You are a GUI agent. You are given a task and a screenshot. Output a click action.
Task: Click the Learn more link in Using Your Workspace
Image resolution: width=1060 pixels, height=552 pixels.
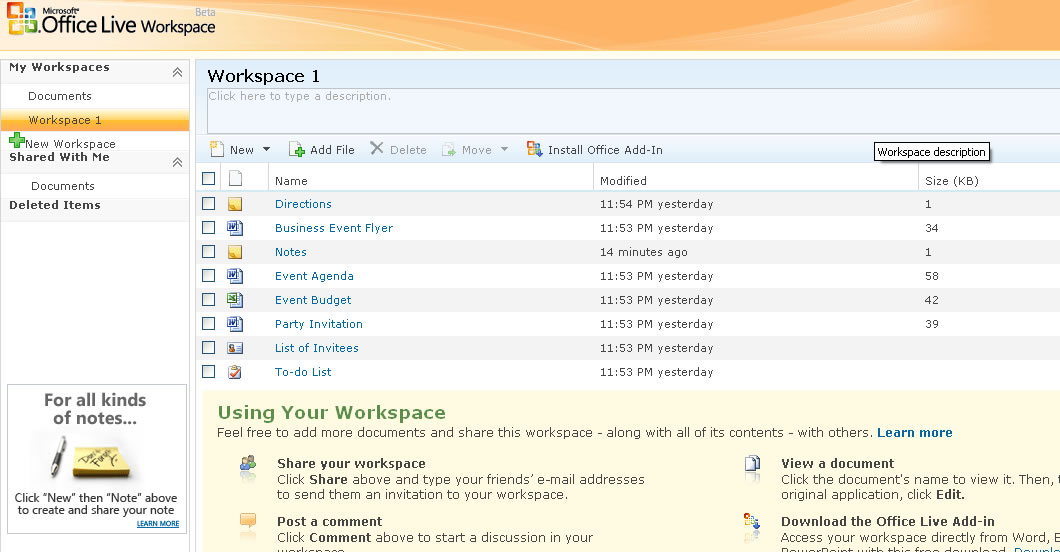click(x=915, y=432)
